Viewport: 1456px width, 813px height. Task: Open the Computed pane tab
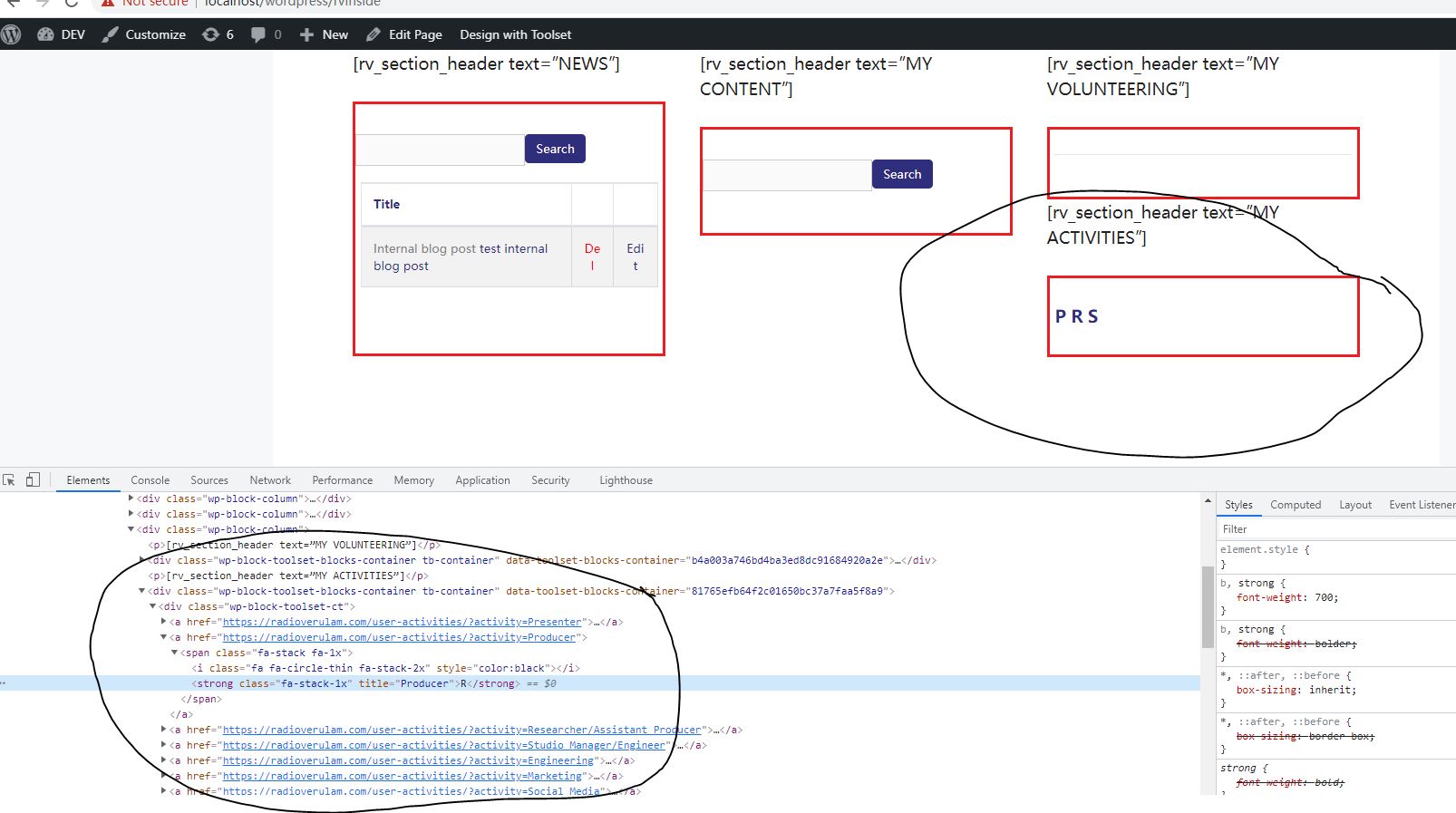[1296, 505]
